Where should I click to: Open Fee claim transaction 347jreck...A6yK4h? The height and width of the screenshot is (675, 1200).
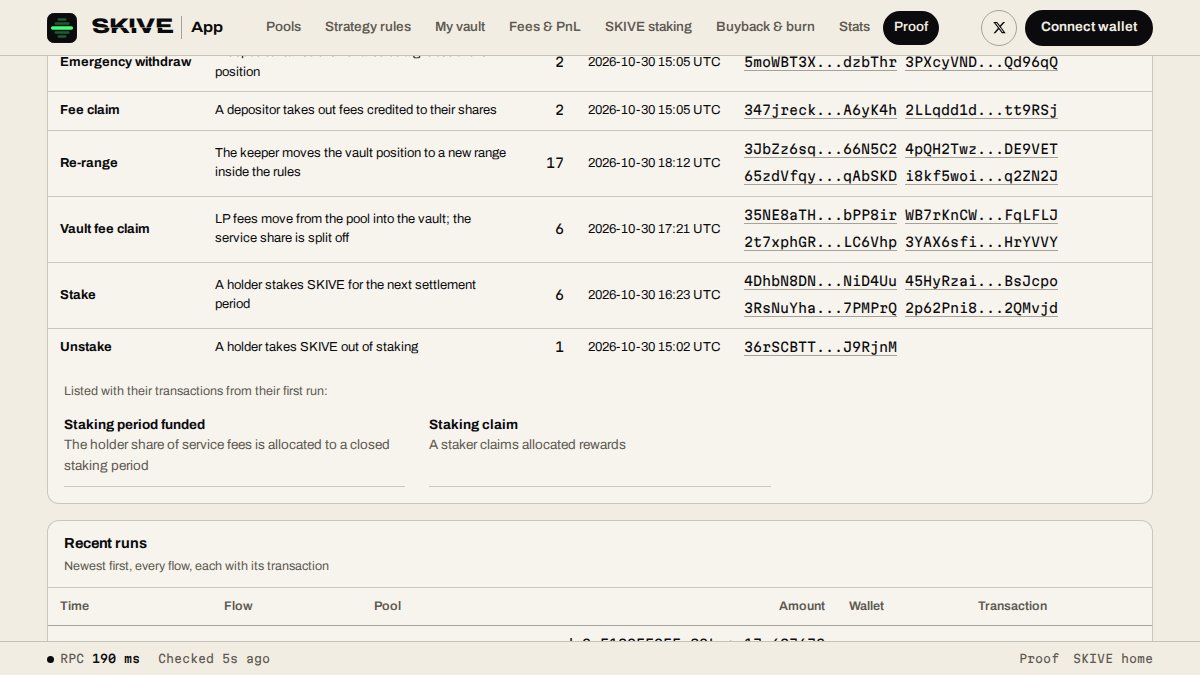(820, 110)
